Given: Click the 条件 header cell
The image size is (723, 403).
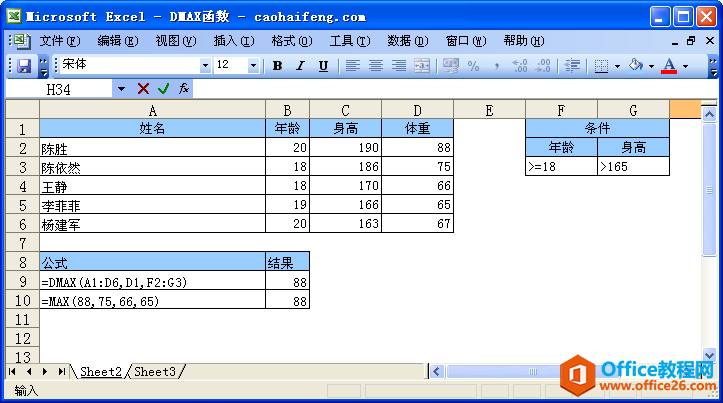Looking at the screenshot, I should click(597, 128).
